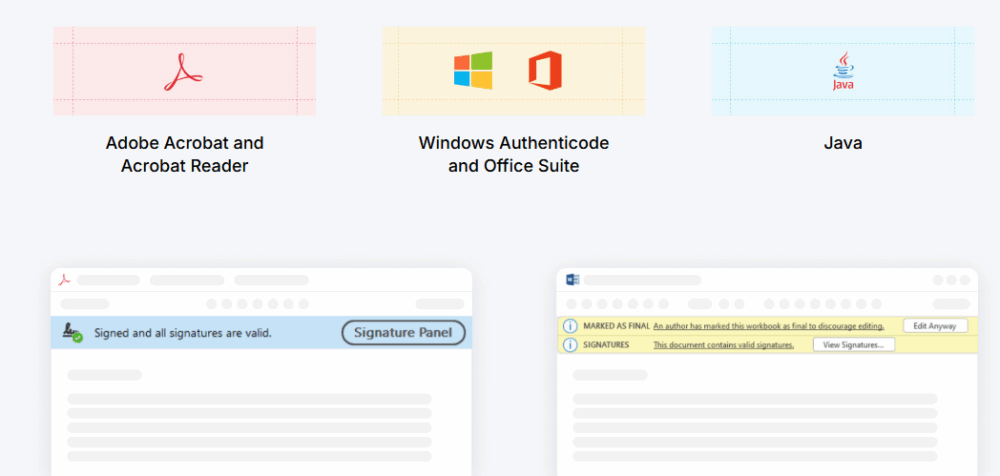Click 'Signed and all signatures are valid' message
This screenshot has width=1000, height=476.
click(183, 333)
